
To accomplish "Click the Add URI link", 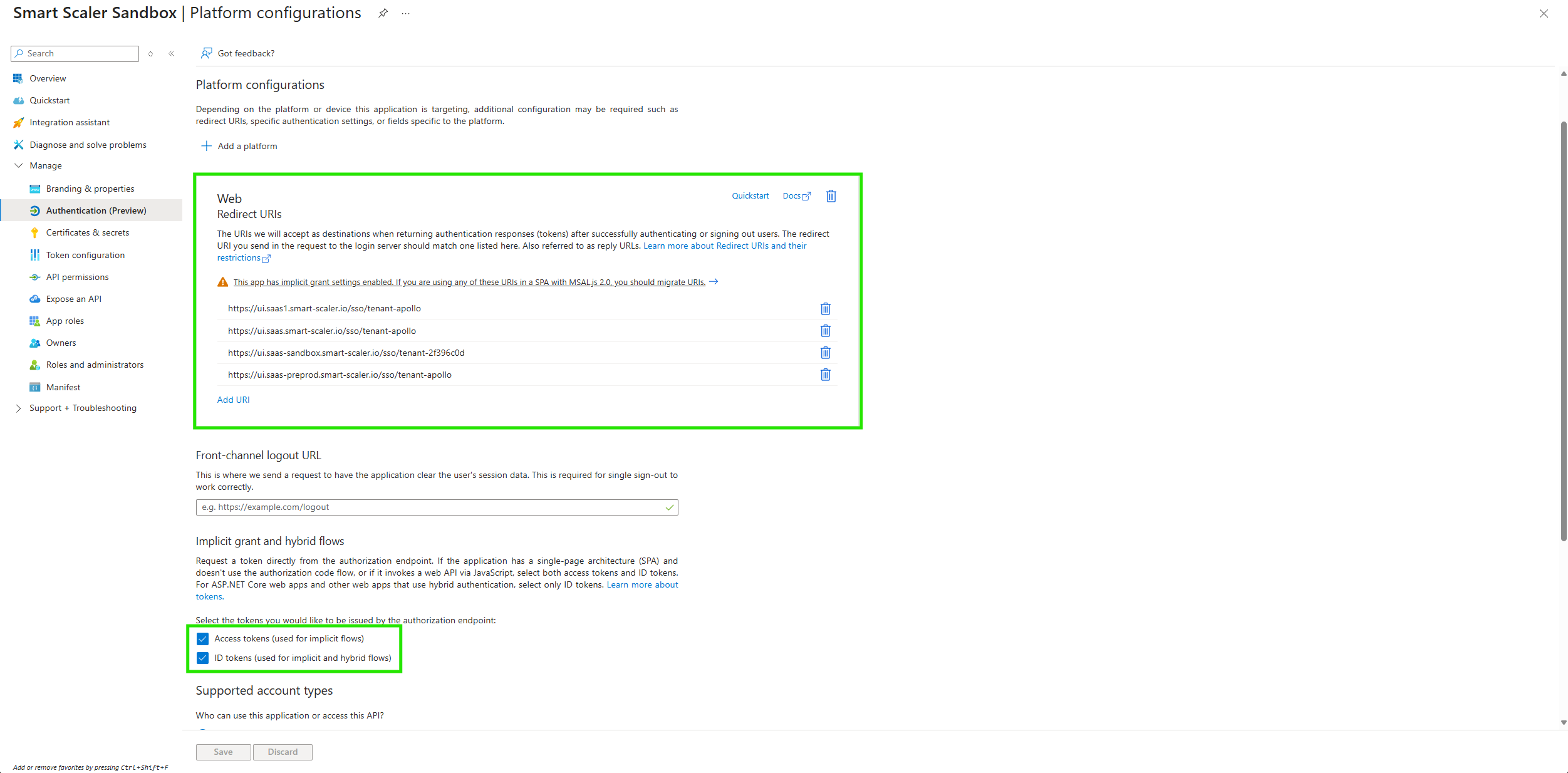I will point(233,400).
